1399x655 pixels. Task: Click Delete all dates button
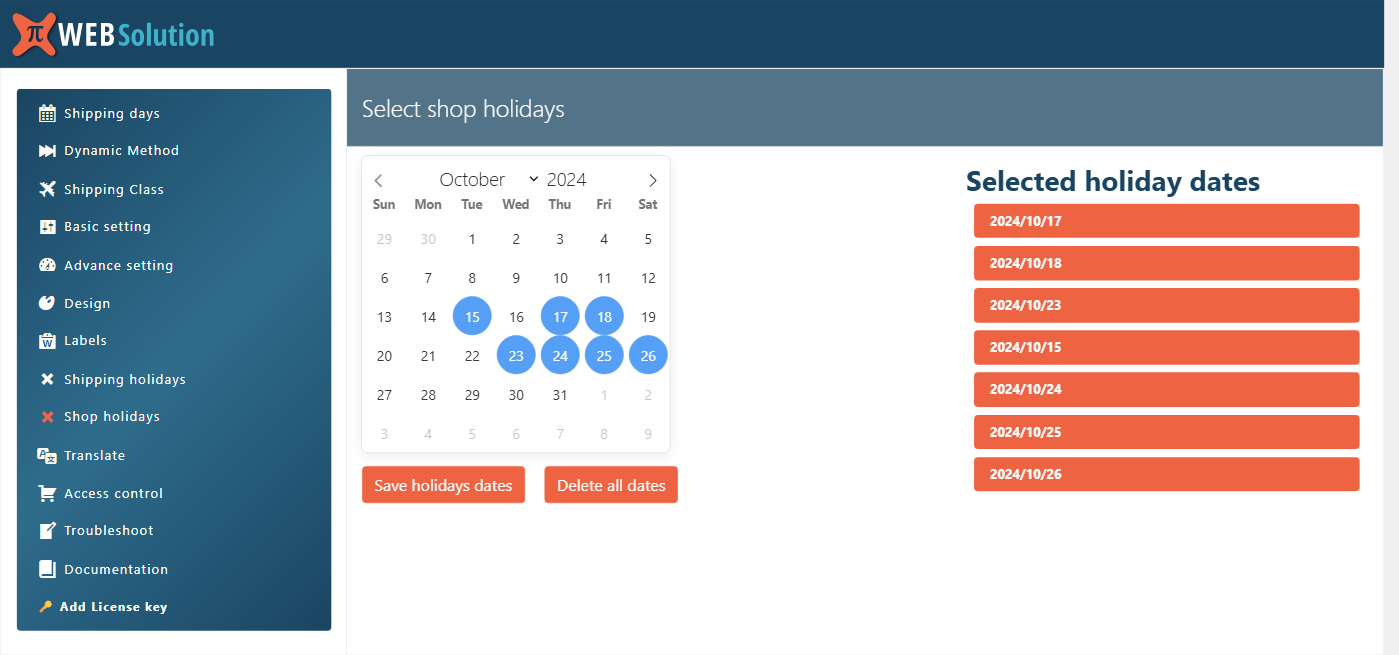(x=610, y=484)
